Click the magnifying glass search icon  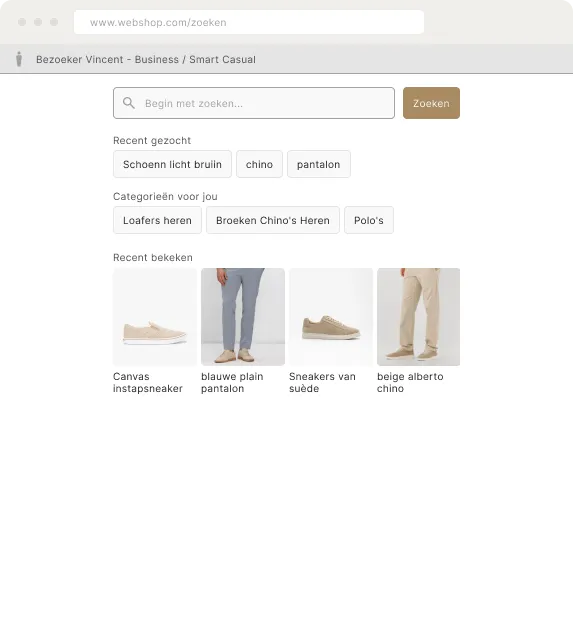point(129,103)
